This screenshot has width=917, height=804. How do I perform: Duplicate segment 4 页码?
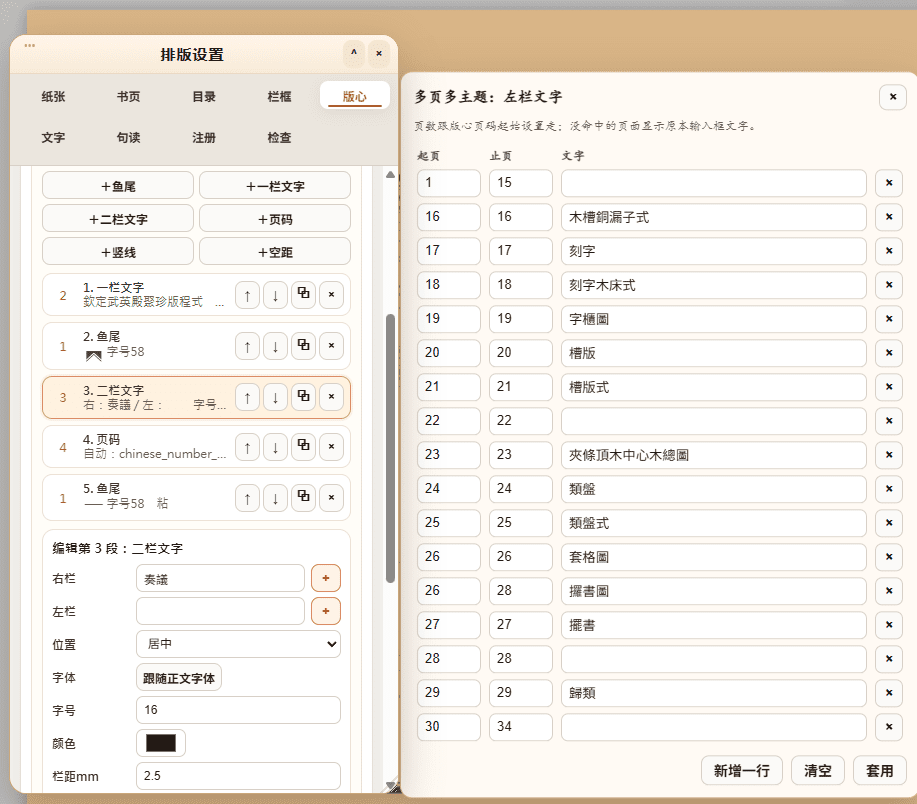point(304,447)
